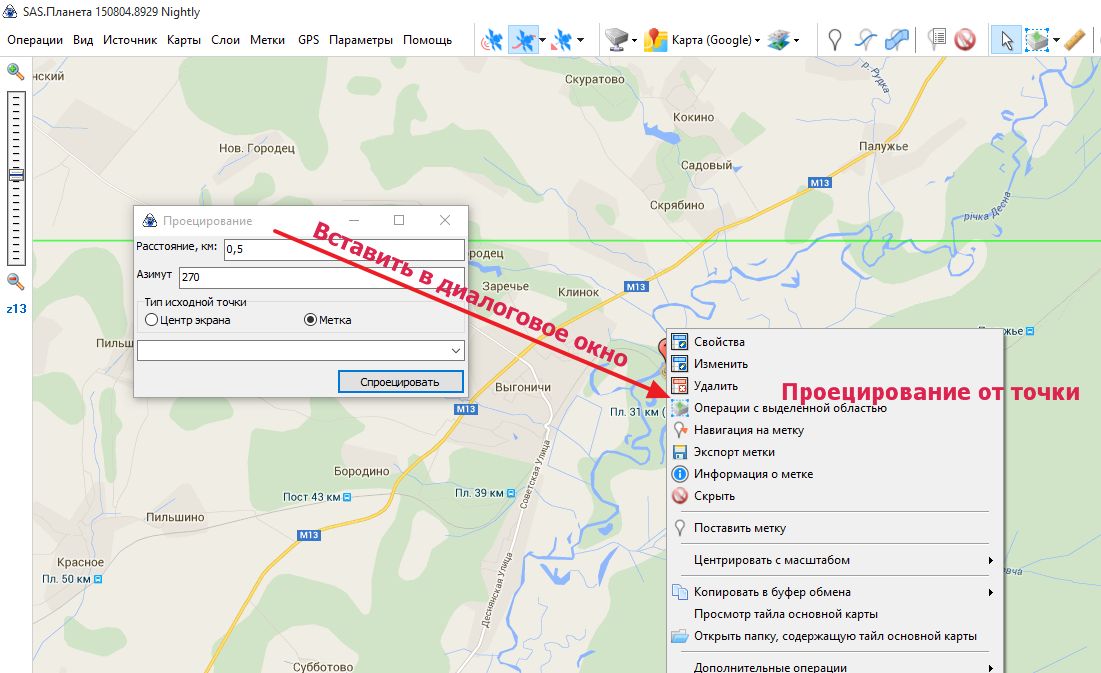The width and height of the screenshot is (1101, 673).
Task: Open the placemark manager list icon
Action: 936,40
